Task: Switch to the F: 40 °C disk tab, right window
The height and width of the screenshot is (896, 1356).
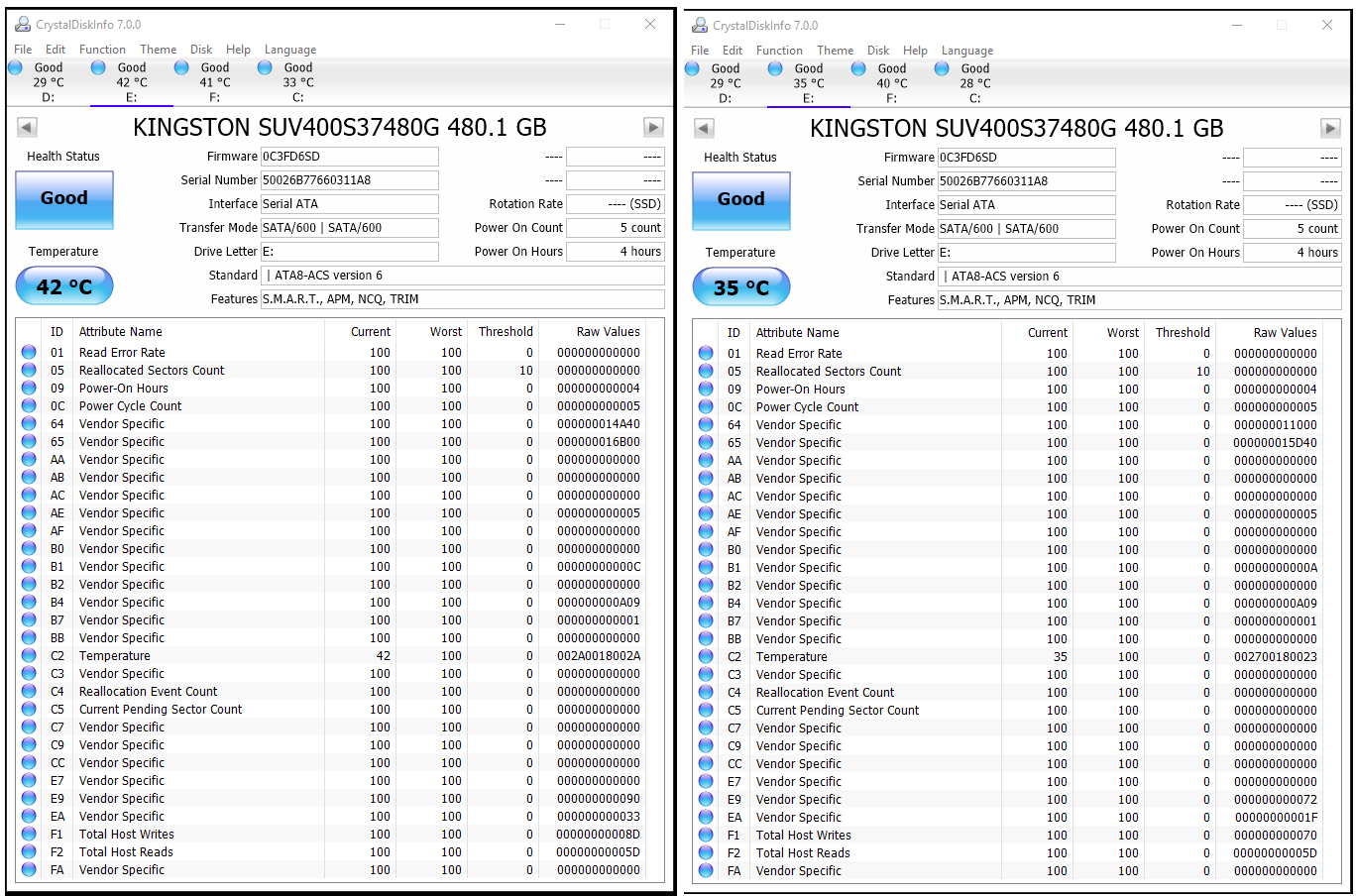Action: [891, 83]
